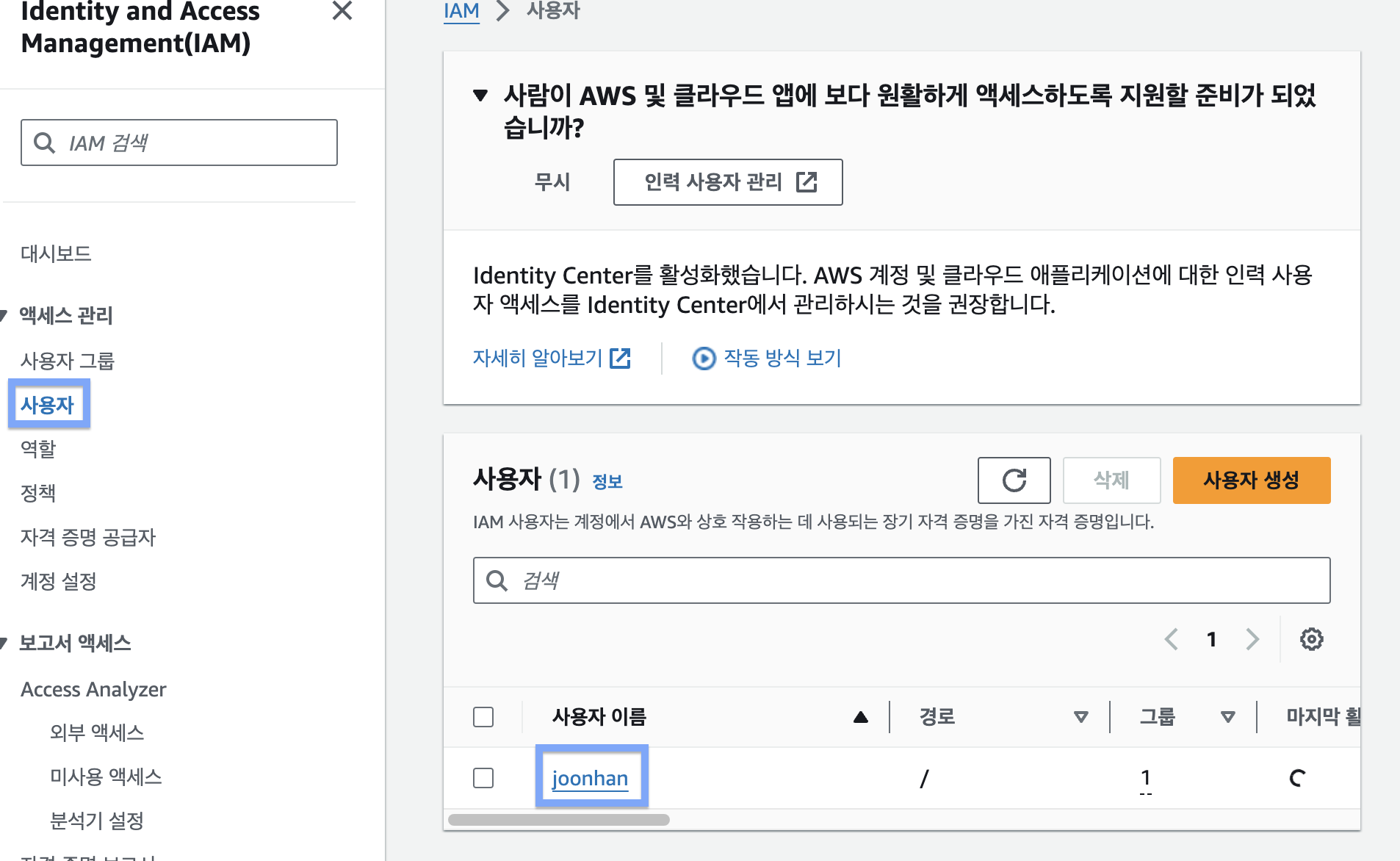The image size is (1400, 861).
Task: Click the next page arrow in pagination
Action: pyautogui.click(x=1252, y=639)
